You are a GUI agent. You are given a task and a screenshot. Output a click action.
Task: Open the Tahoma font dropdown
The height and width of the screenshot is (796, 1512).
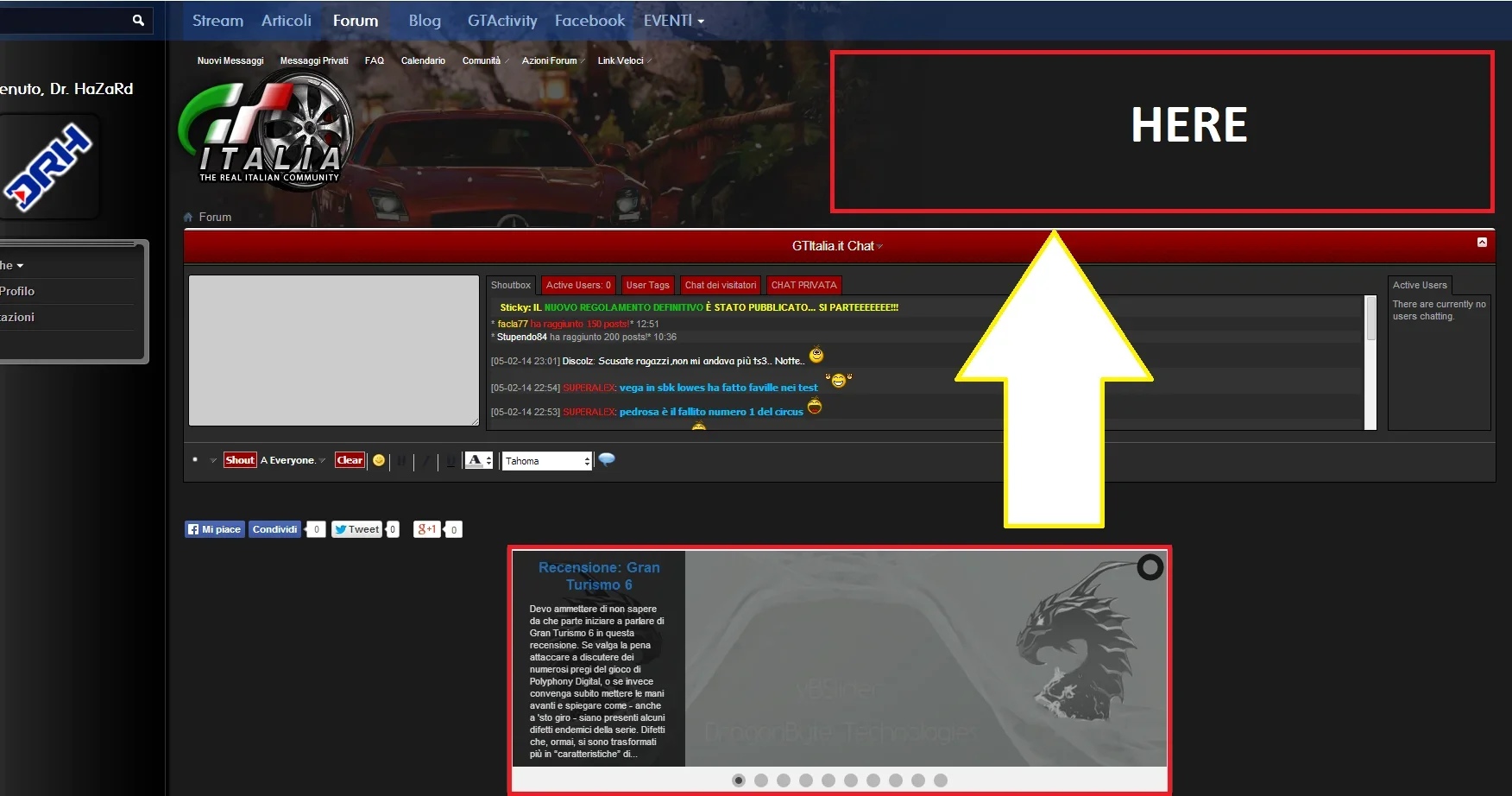(x=547, y=461)
